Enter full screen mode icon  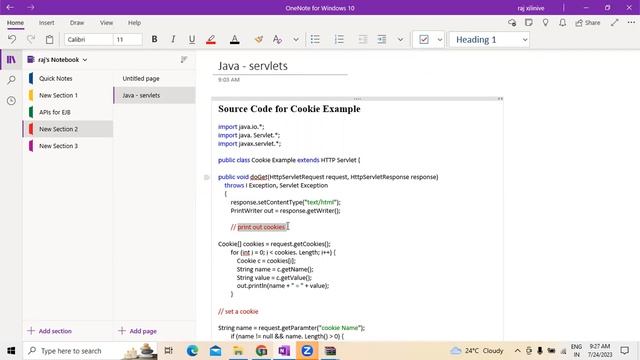point(615,23)
